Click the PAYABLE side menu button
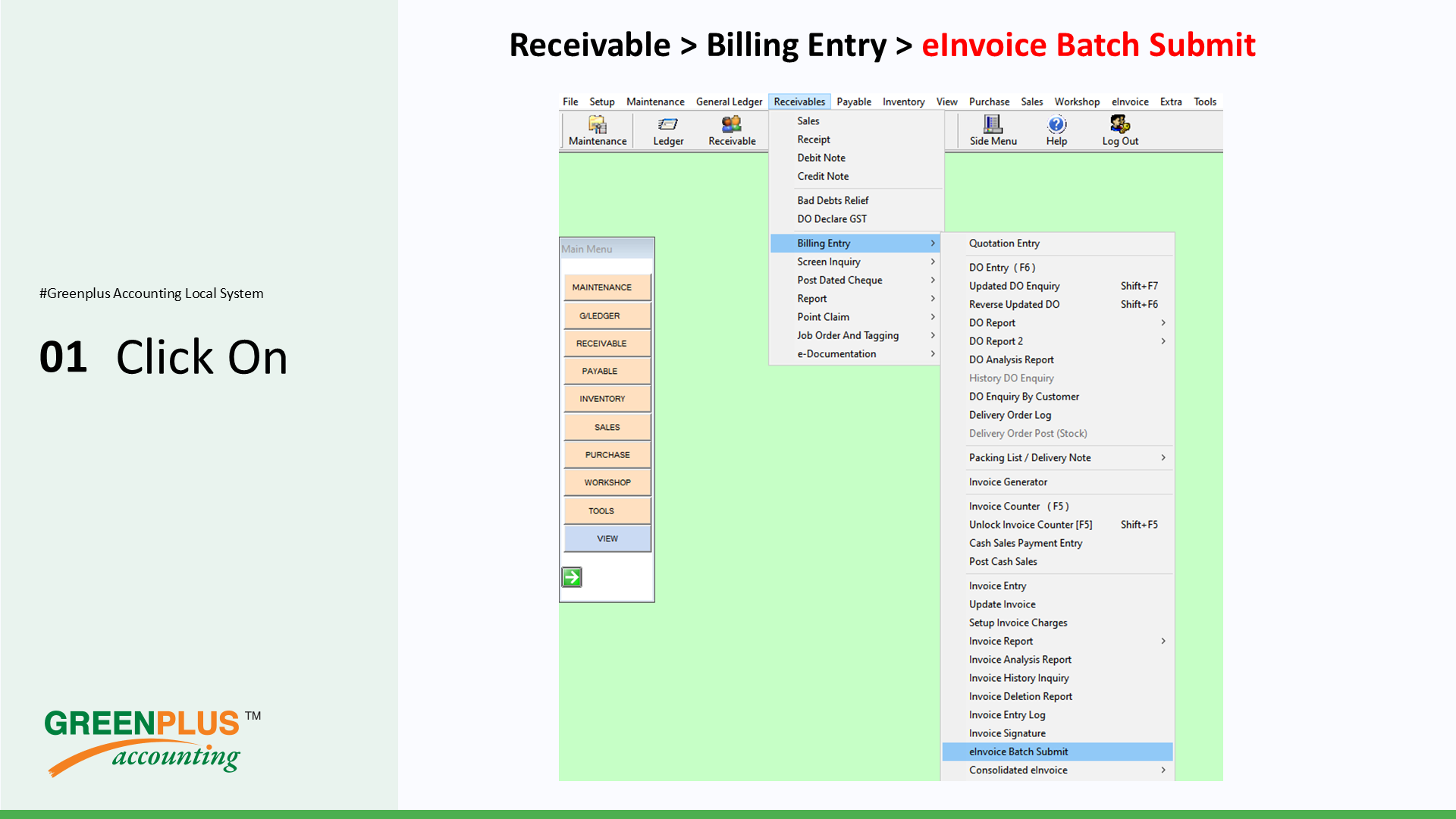Viewport: 1456px width, 819px height. 607,371
